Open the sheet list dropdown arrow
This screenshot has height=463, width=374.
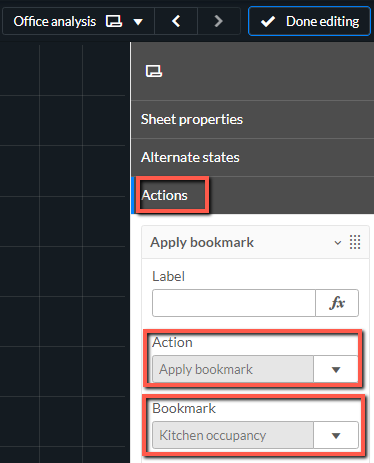[138, 22]
